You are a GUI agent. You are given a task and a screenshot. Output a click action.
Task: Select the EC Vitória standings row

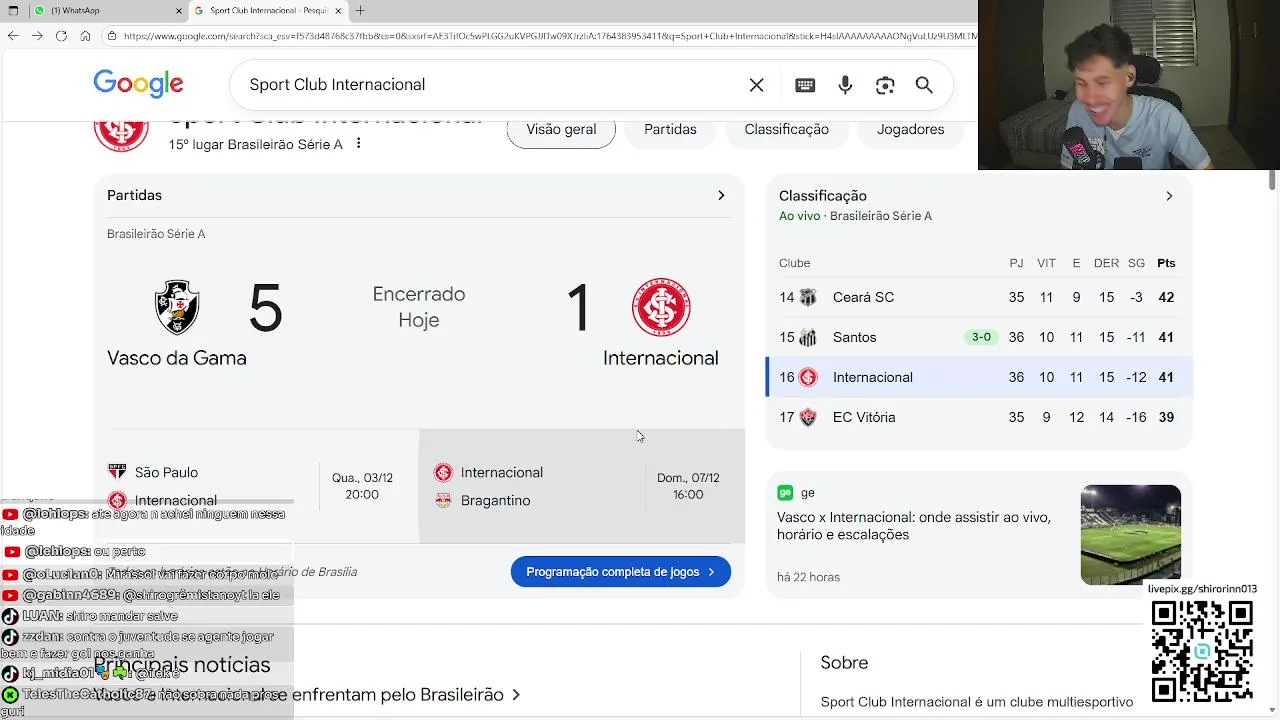979,417
